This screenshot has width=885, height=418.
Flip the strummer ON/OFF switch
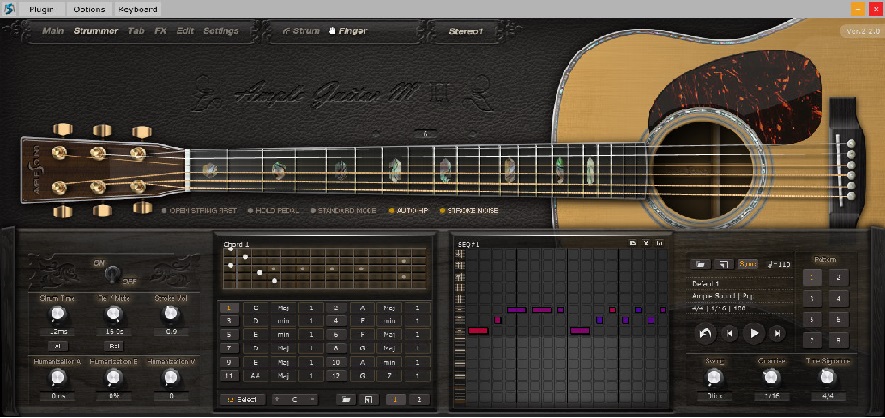[112, 273]
